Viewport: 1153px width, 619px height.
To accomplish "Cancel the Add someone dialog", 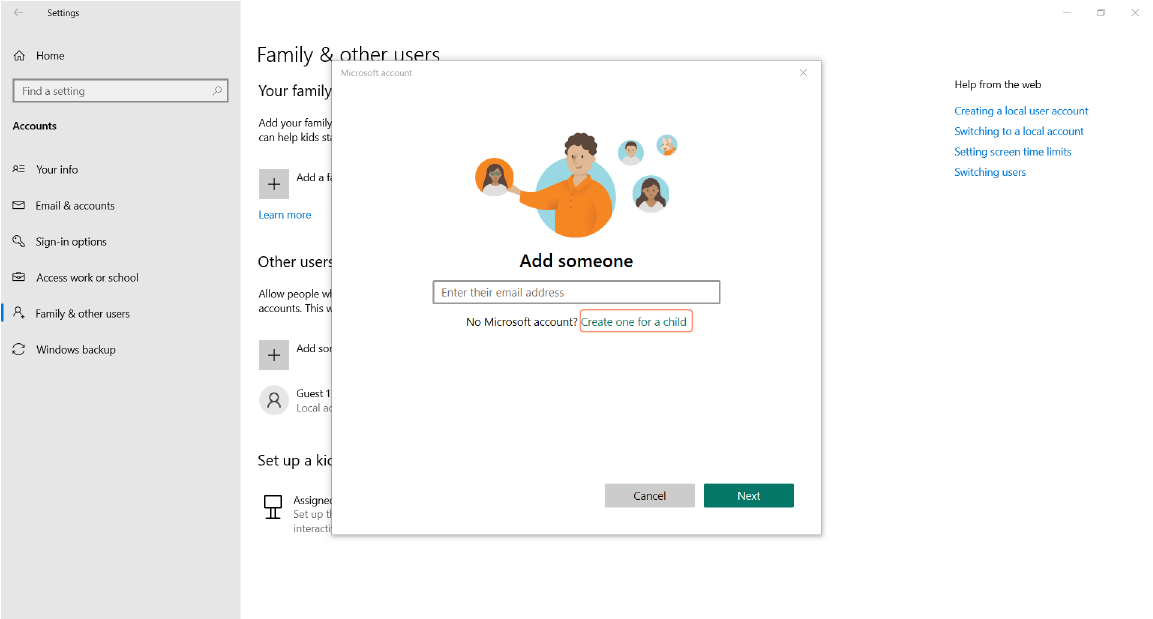I will coord(649,496).
